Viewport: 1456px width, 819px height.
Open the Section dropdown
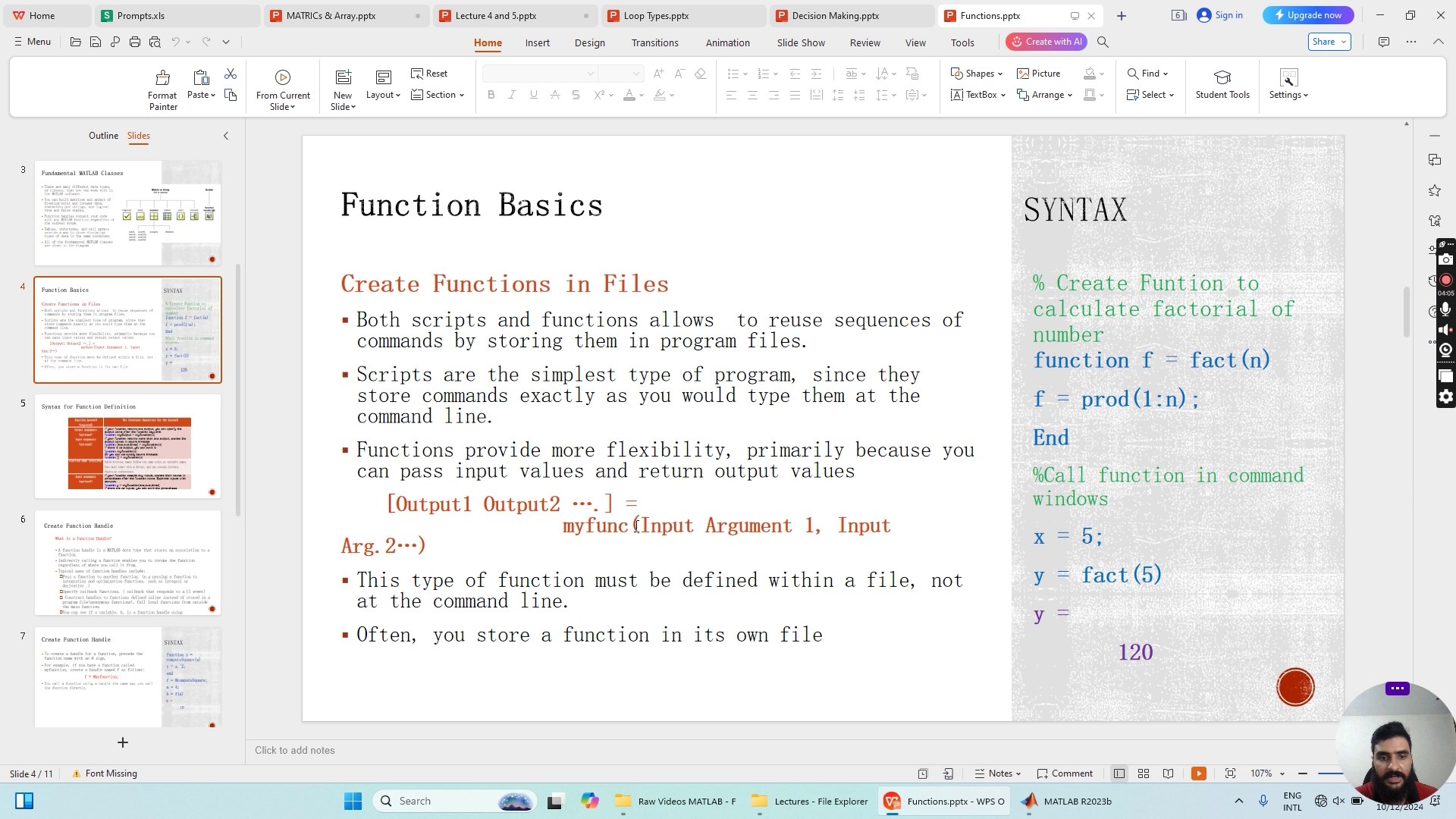(x=438, y=95)
